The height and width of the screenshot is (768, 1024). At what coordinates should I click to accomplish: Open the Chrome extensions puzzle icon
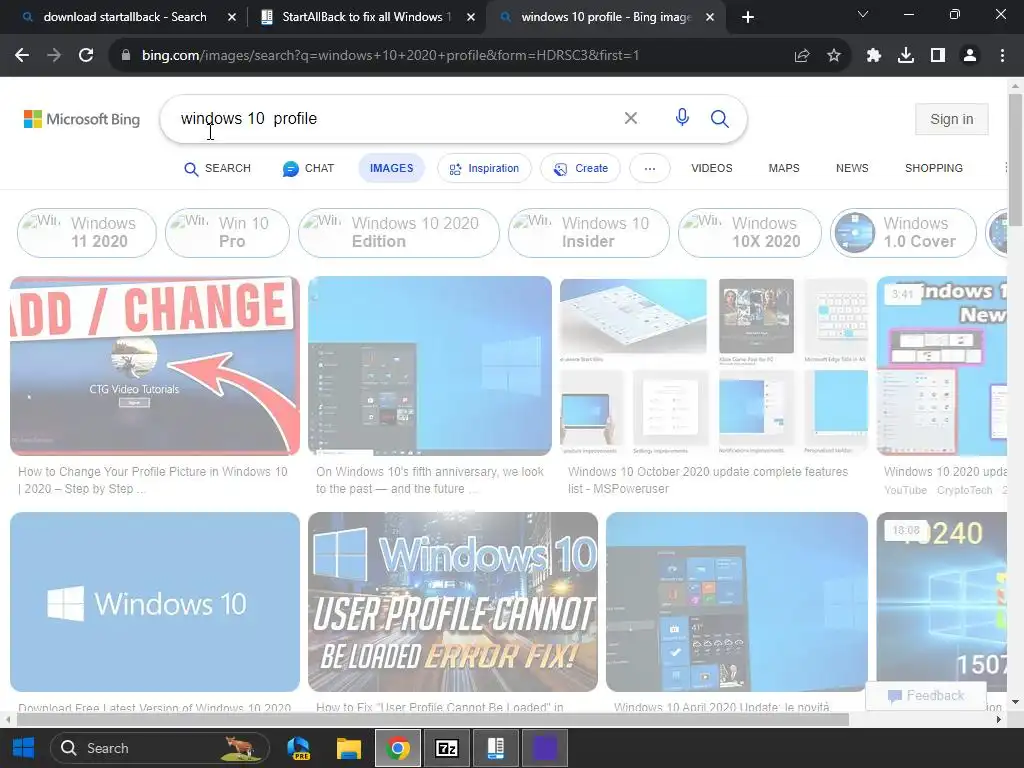click(x=874, y=56)
